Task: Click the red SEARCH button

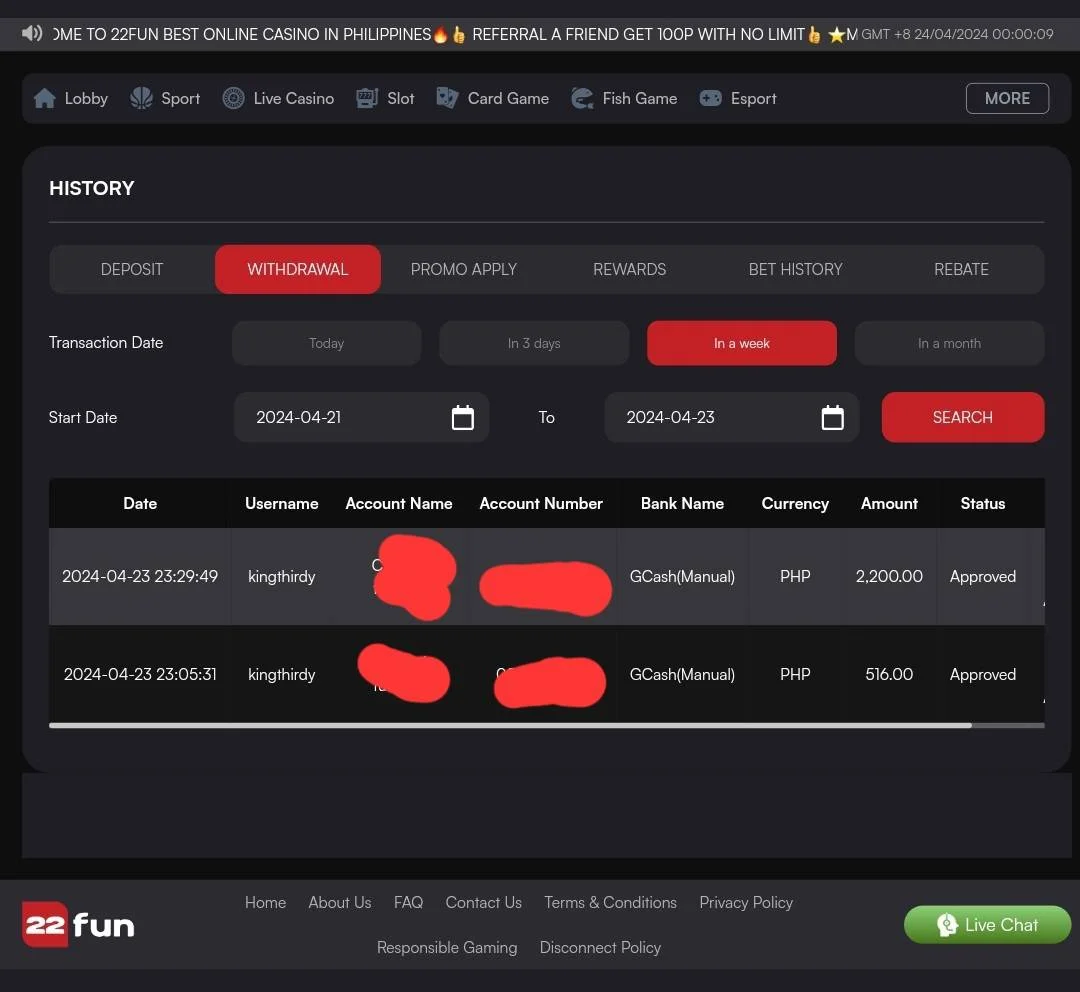Action: point(963,417)
